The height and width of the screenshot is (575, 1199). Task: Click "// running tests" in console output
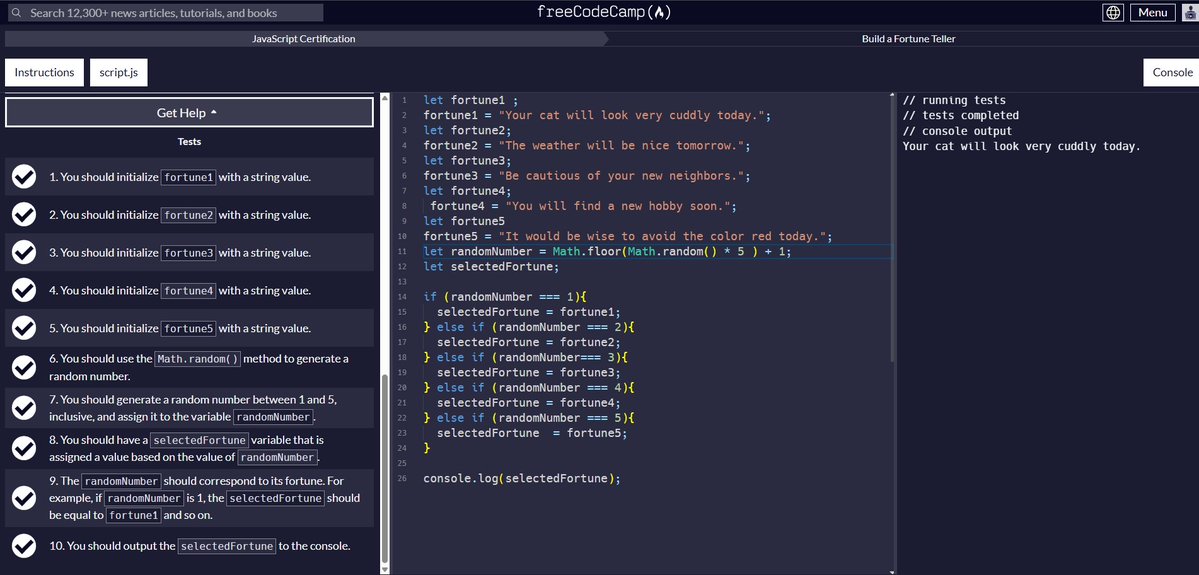pyautogui.click(x=954, y=100)
